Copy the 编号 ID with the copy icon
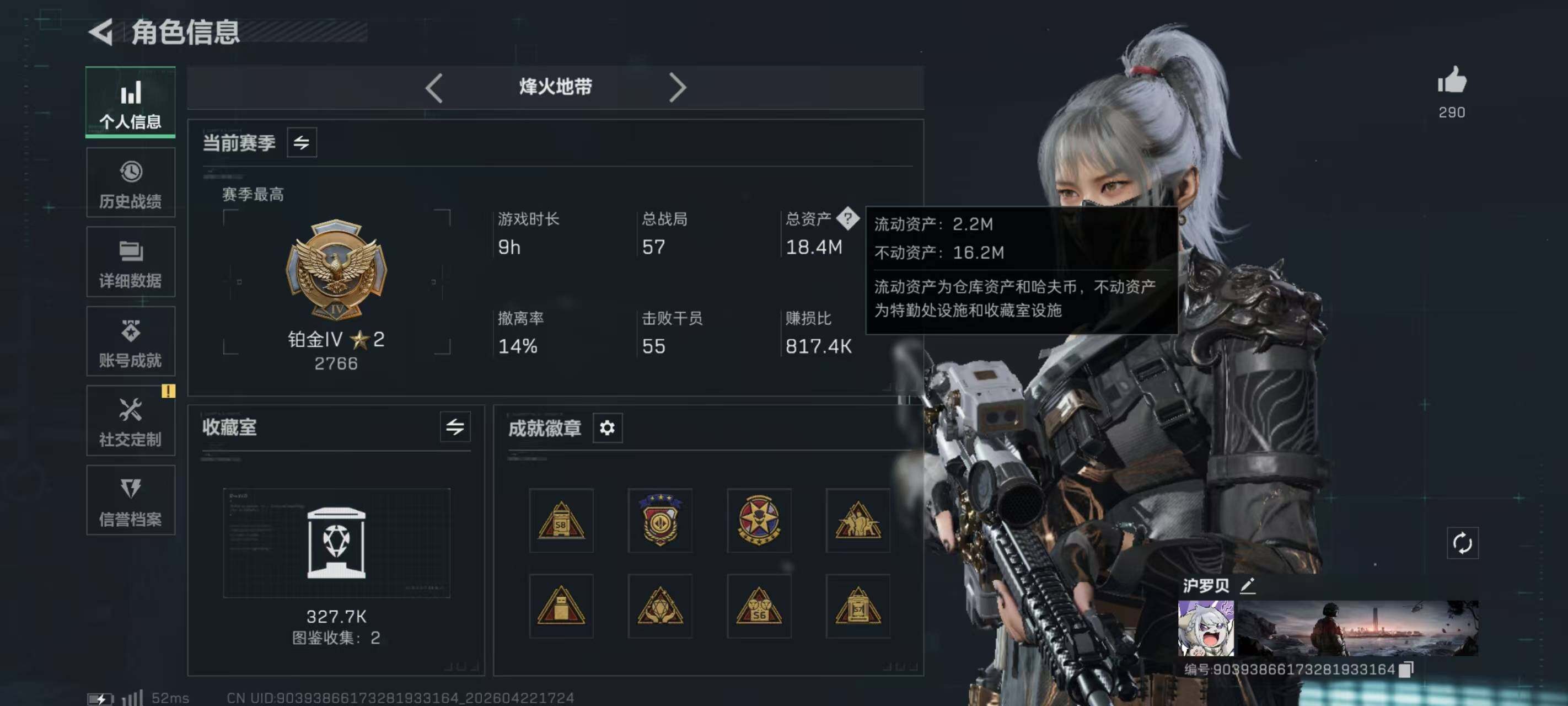1568x706 pixels. [1405, 670]
